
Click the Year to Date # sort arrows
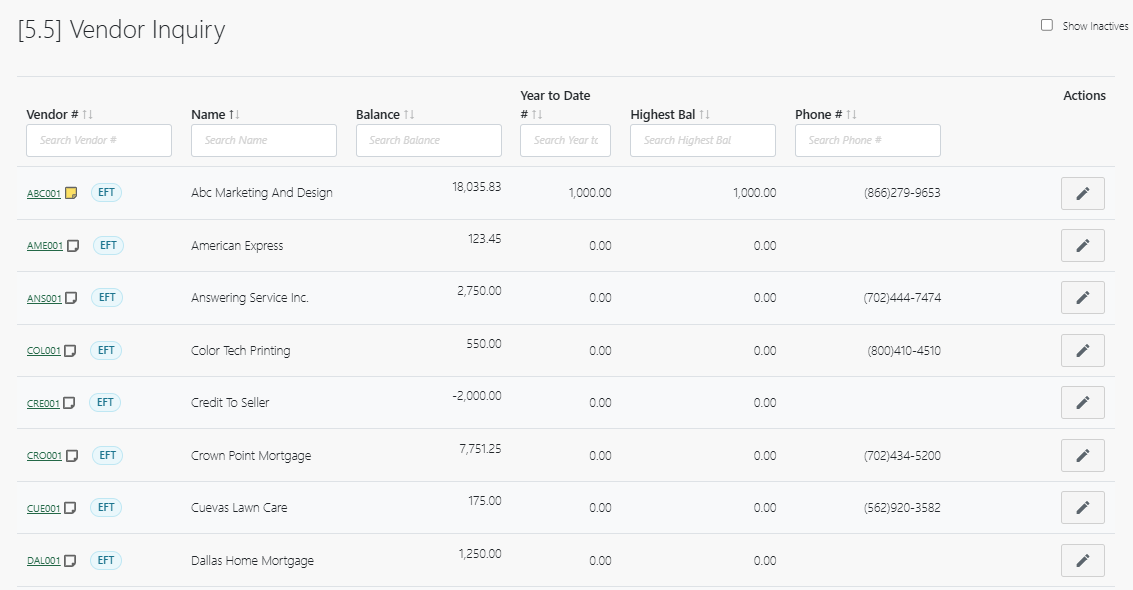538,114
